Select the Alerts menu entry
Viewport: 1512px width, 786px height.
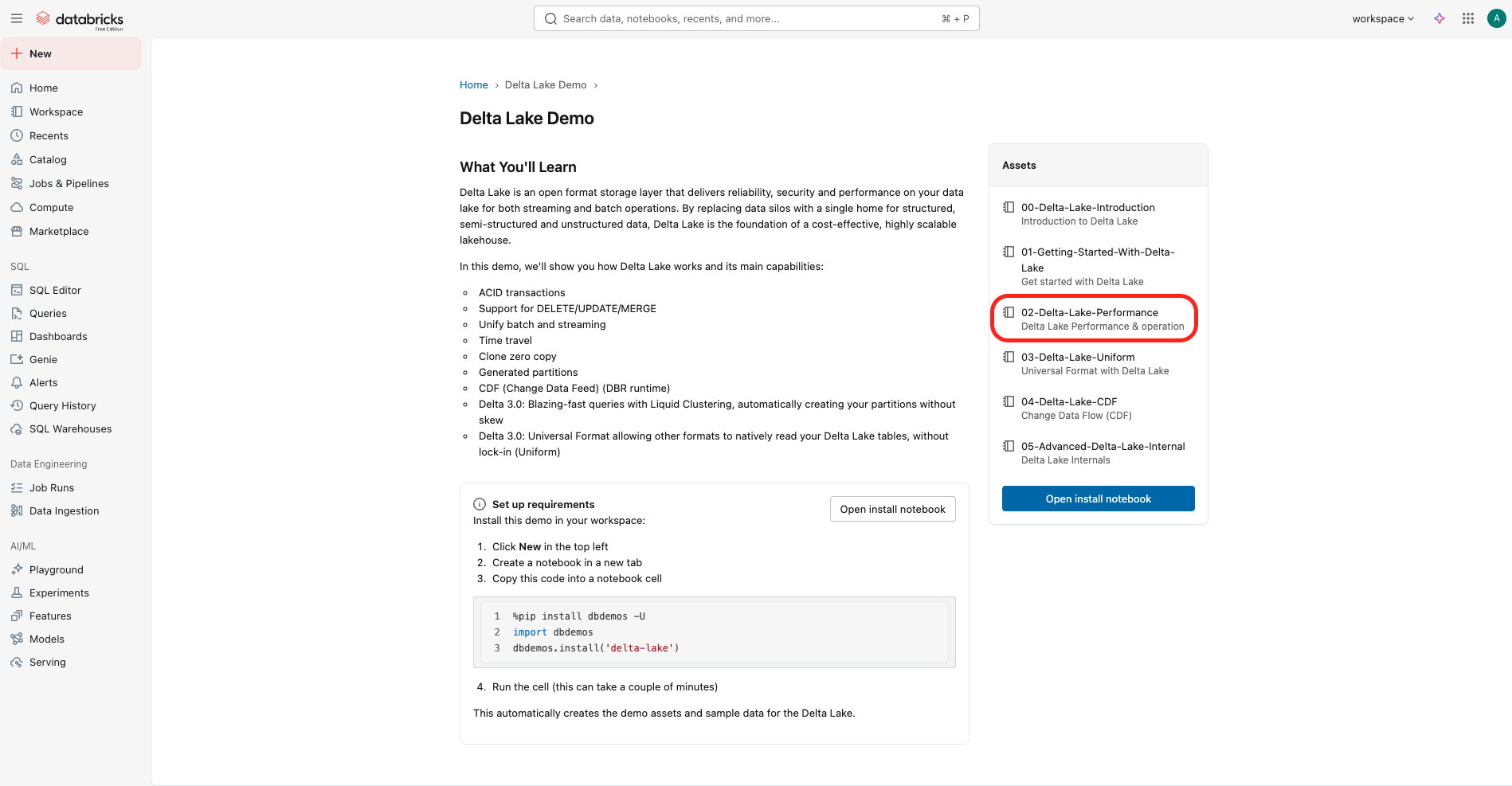[x=44, y=382]
